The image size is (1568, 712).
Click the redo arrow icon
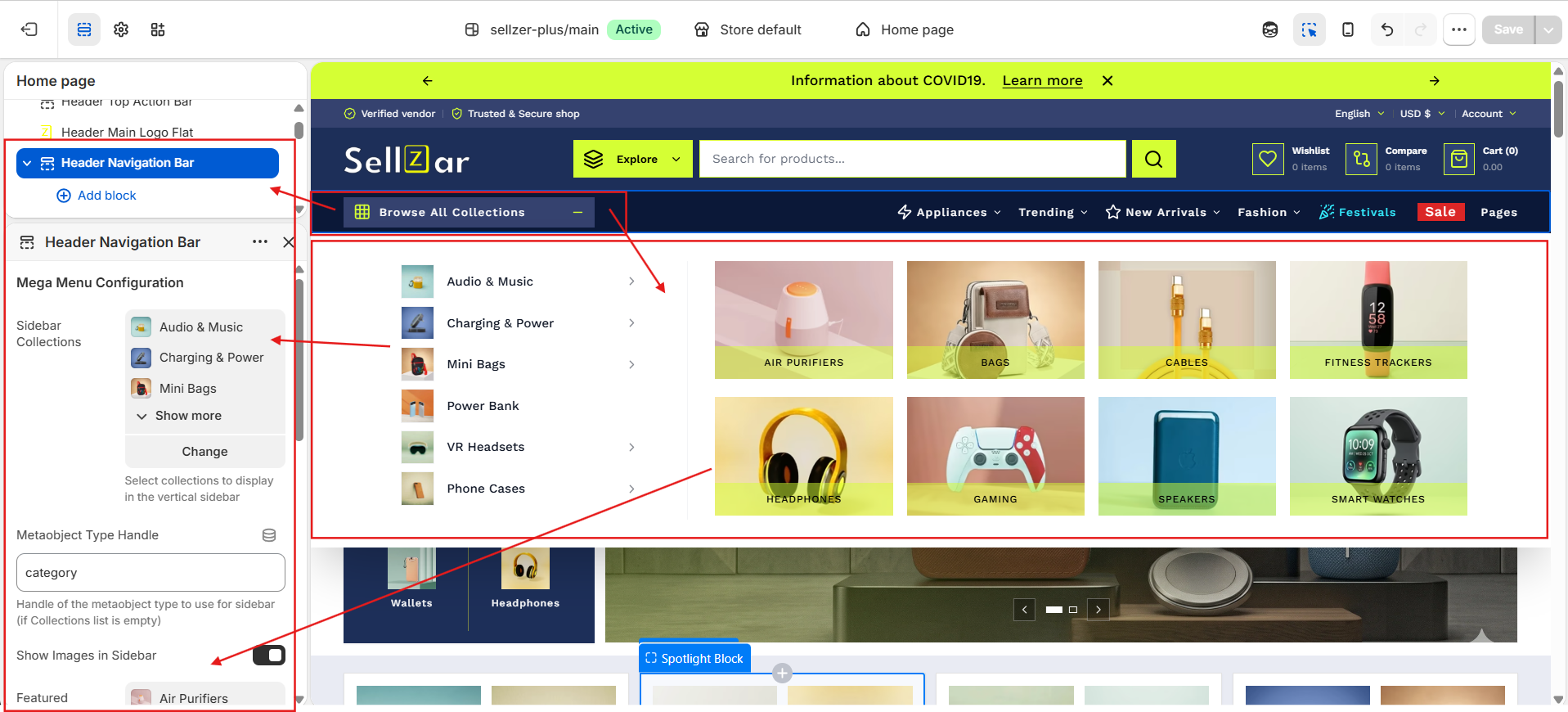click(x=1421, y=29)
